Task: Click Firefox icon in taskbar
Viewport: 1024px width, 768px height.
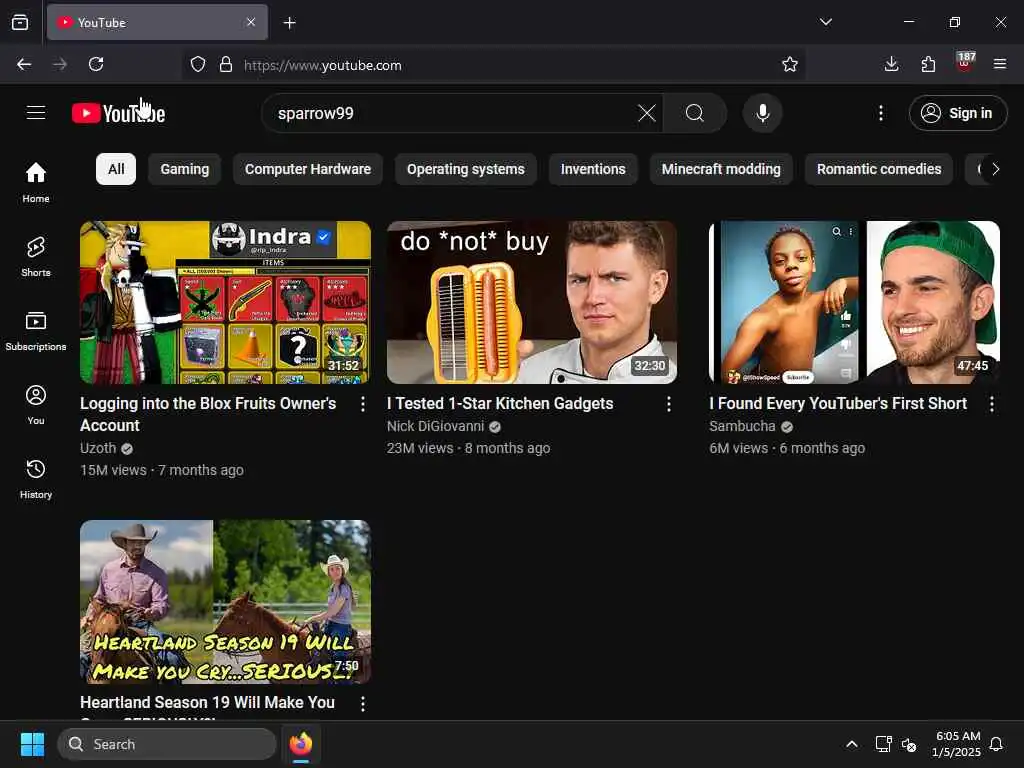Action: (x=301, y=744)
